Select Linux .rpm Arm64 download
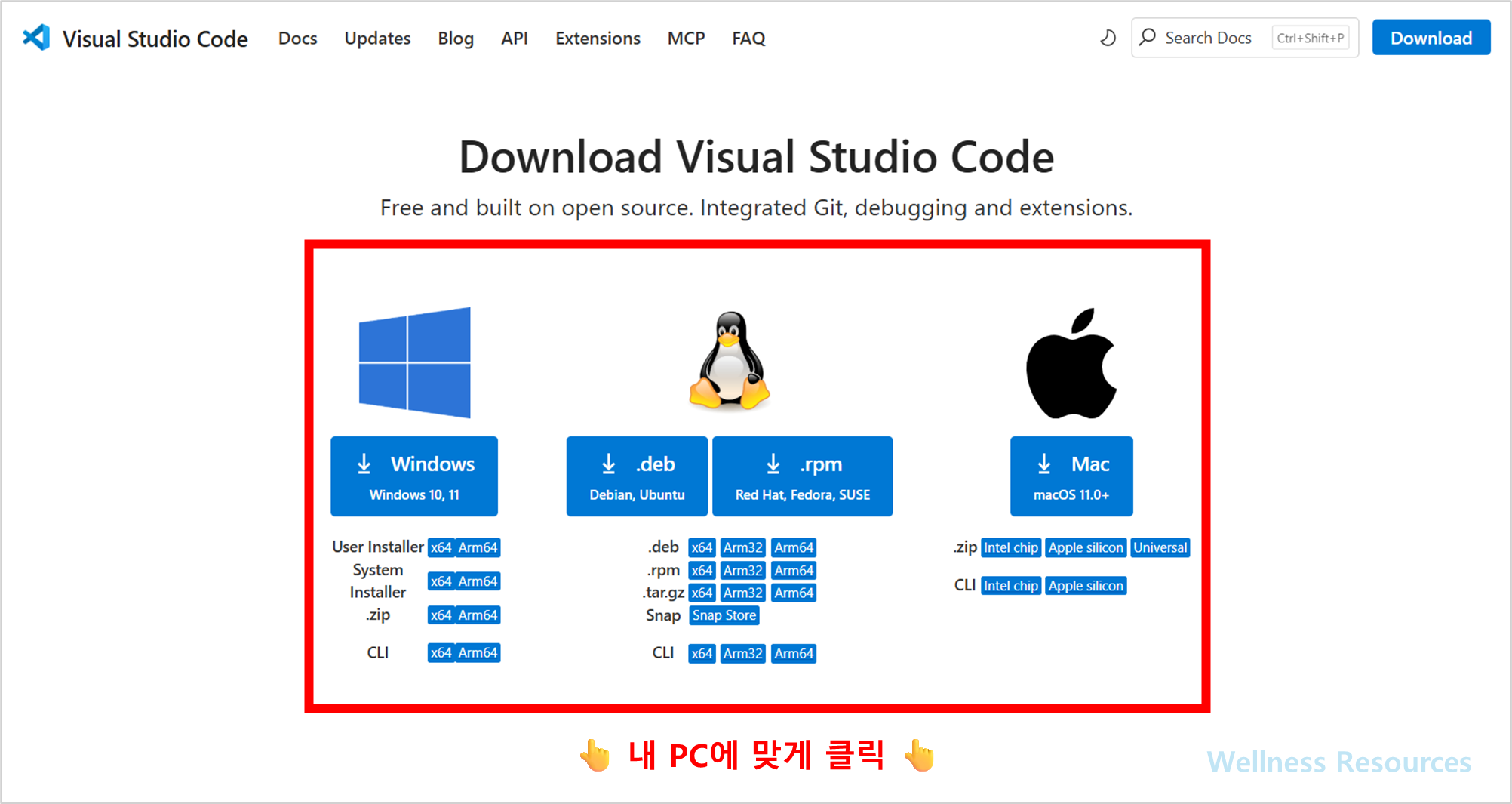This screenshot has width=1512, height=804. point(794,571)
